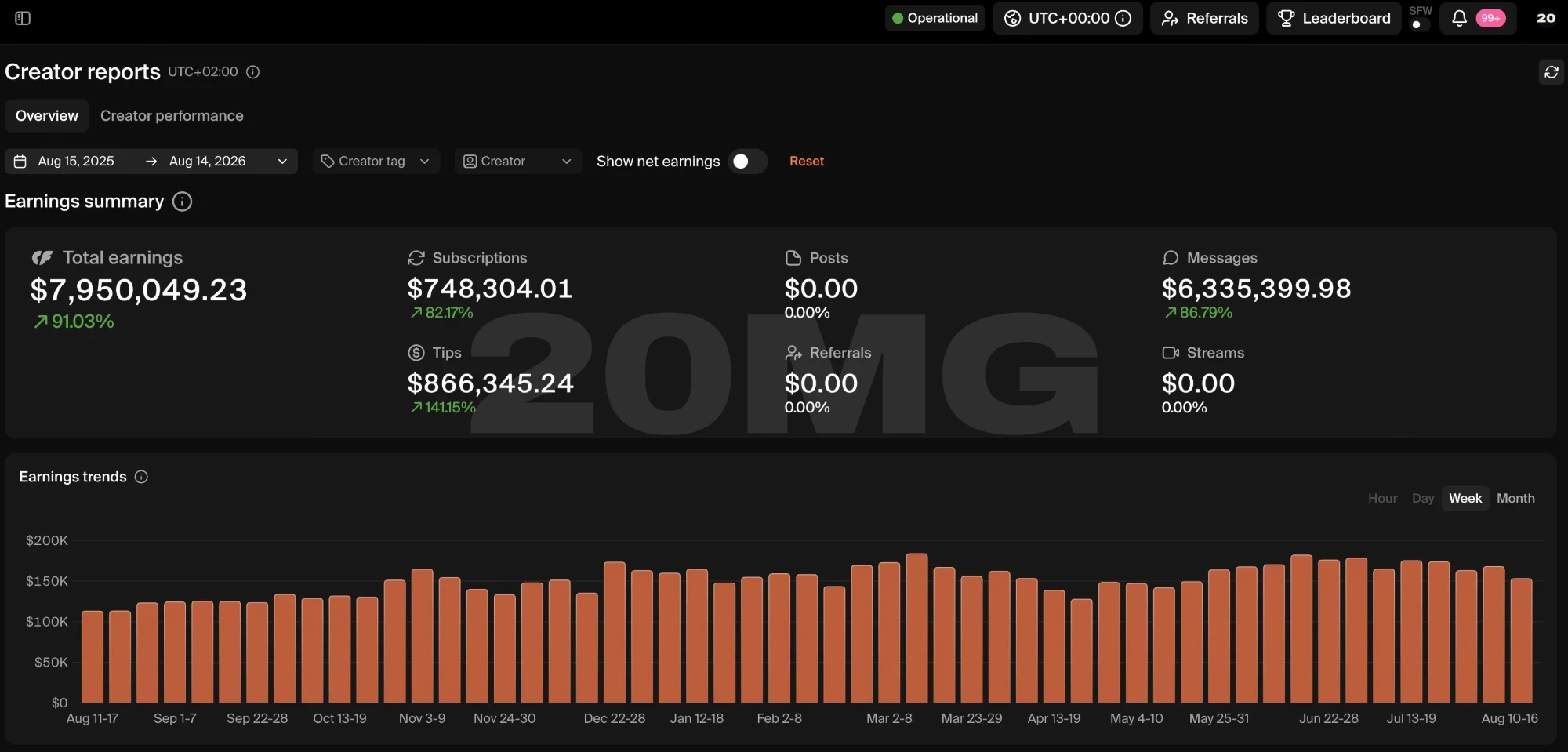
Task: Click the Tips dollar coin icon
Action: (x=416, y=353)
